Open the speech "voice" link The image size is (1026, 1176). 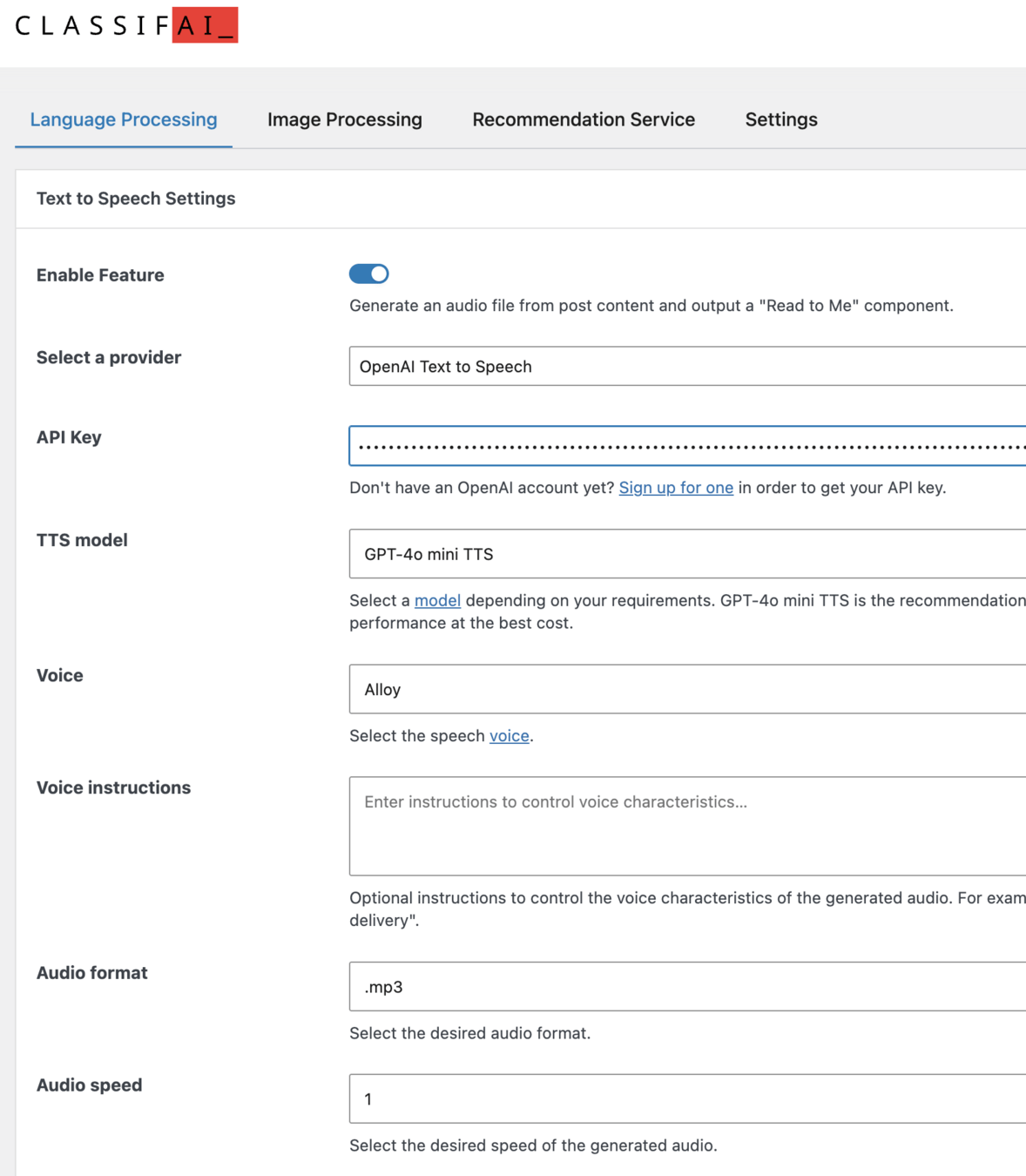tap(510, 736)
